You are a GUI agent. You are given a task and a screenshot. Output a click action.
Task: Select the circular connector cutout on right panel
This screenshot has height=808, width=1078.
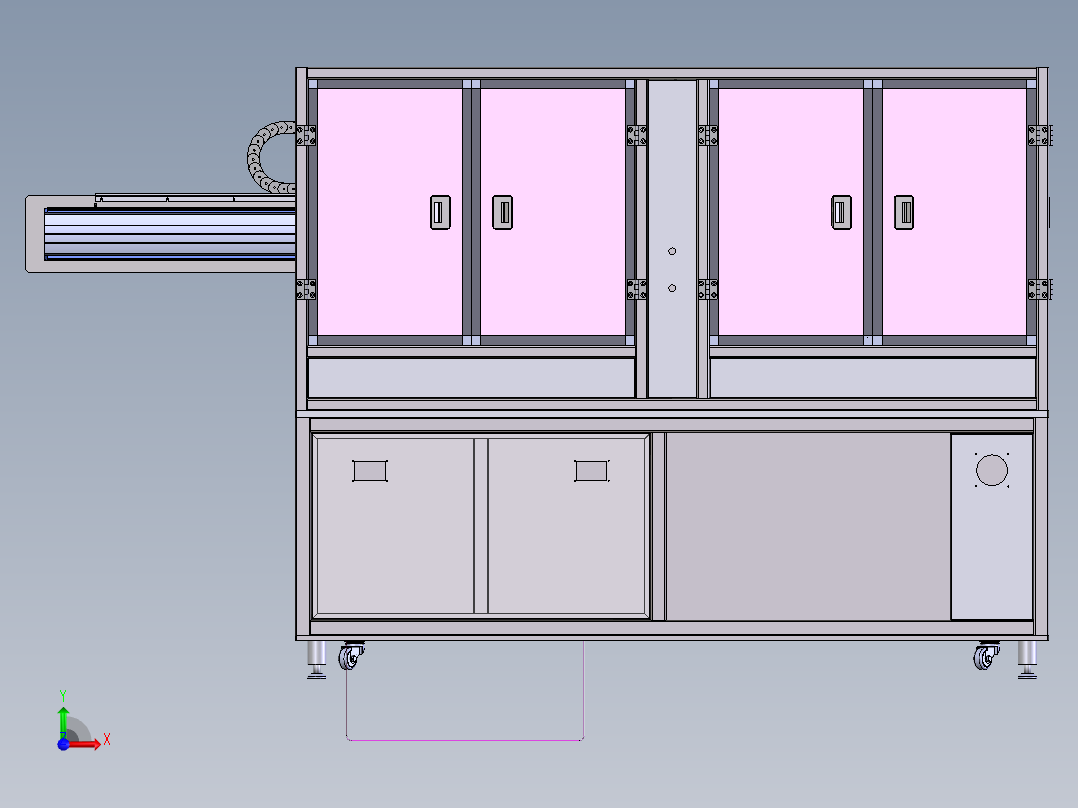(991, 470)
